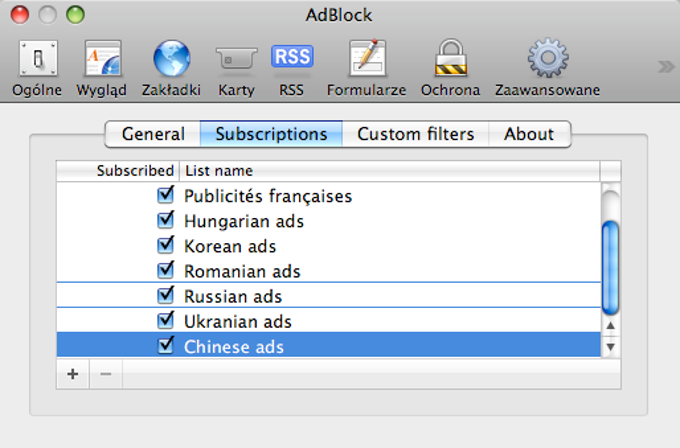This screenshot has height=448, width=680.
Task: Uncheck Romanian ads subscription
Action: [165, 271]
